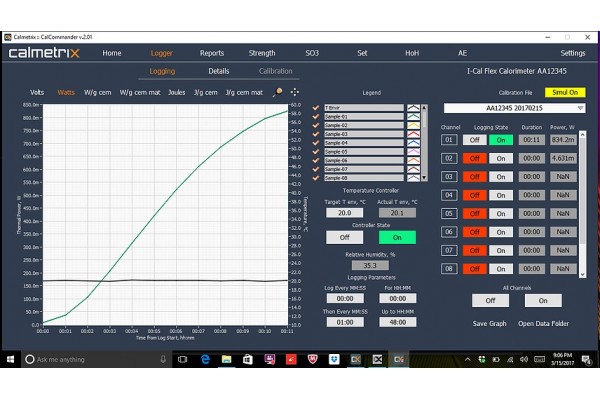Uncheck the Sample-06 legend checkmark

[x=316, y=160]
